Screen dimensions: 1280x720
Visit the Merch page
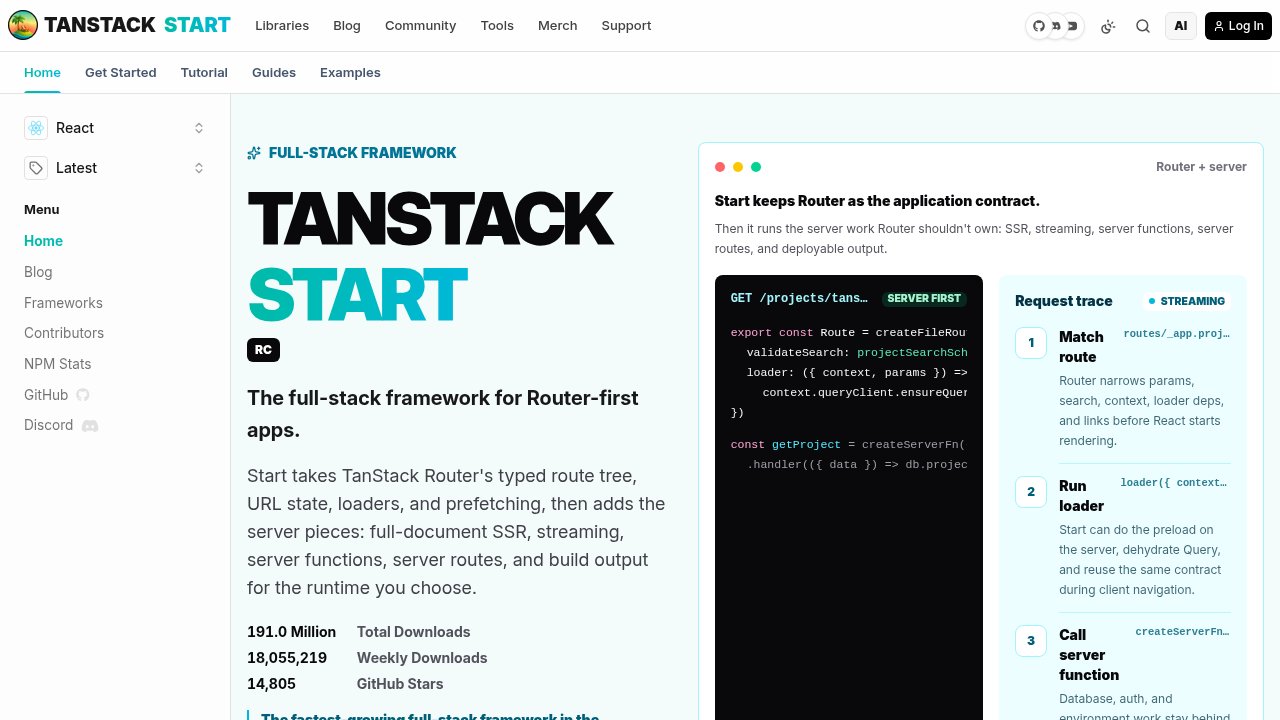coord(557,26)
